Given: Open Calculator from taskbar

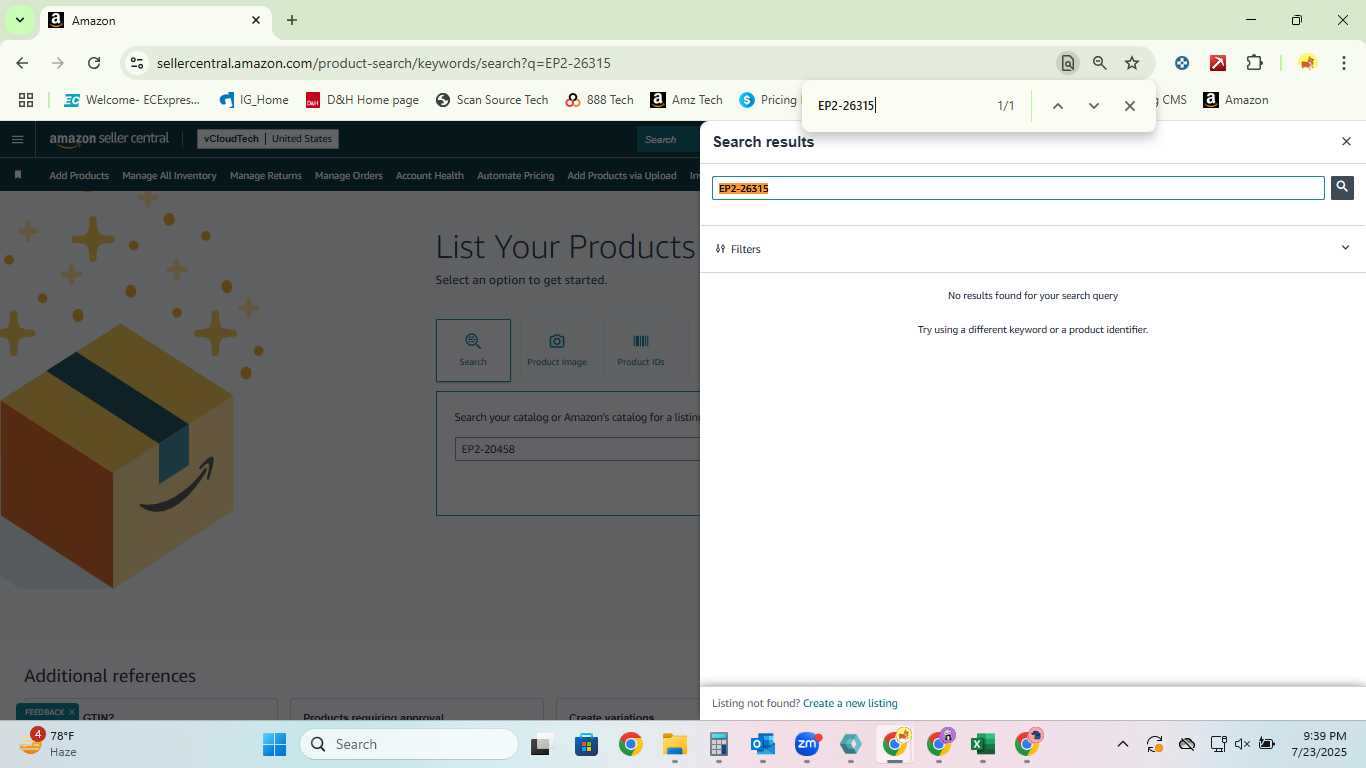Looking at the screenshot, I should coord(718,744).
